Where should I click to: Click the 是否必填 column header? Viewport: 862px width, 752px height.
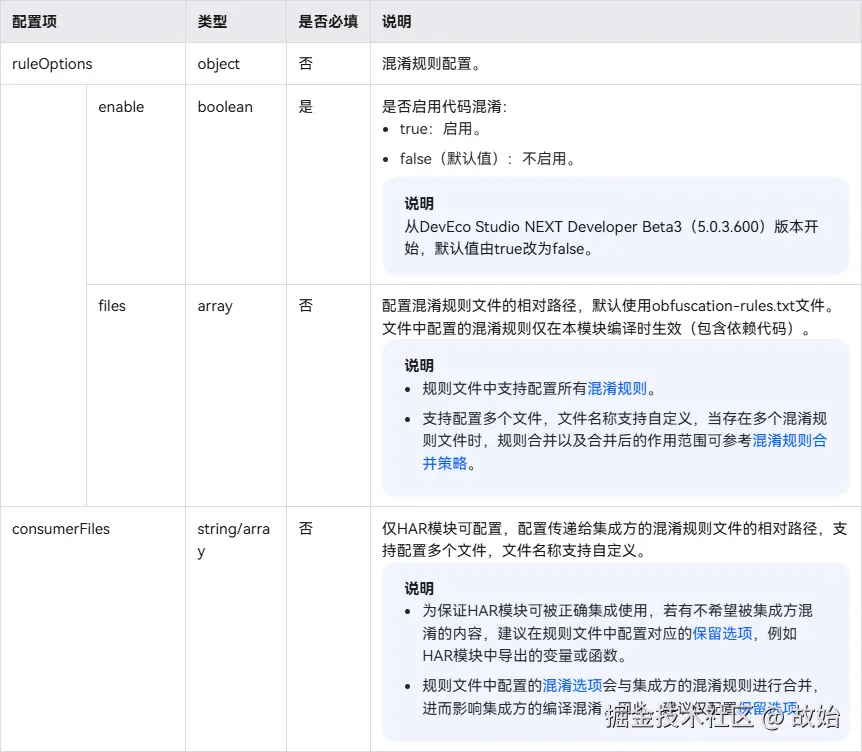pos(327,21)
